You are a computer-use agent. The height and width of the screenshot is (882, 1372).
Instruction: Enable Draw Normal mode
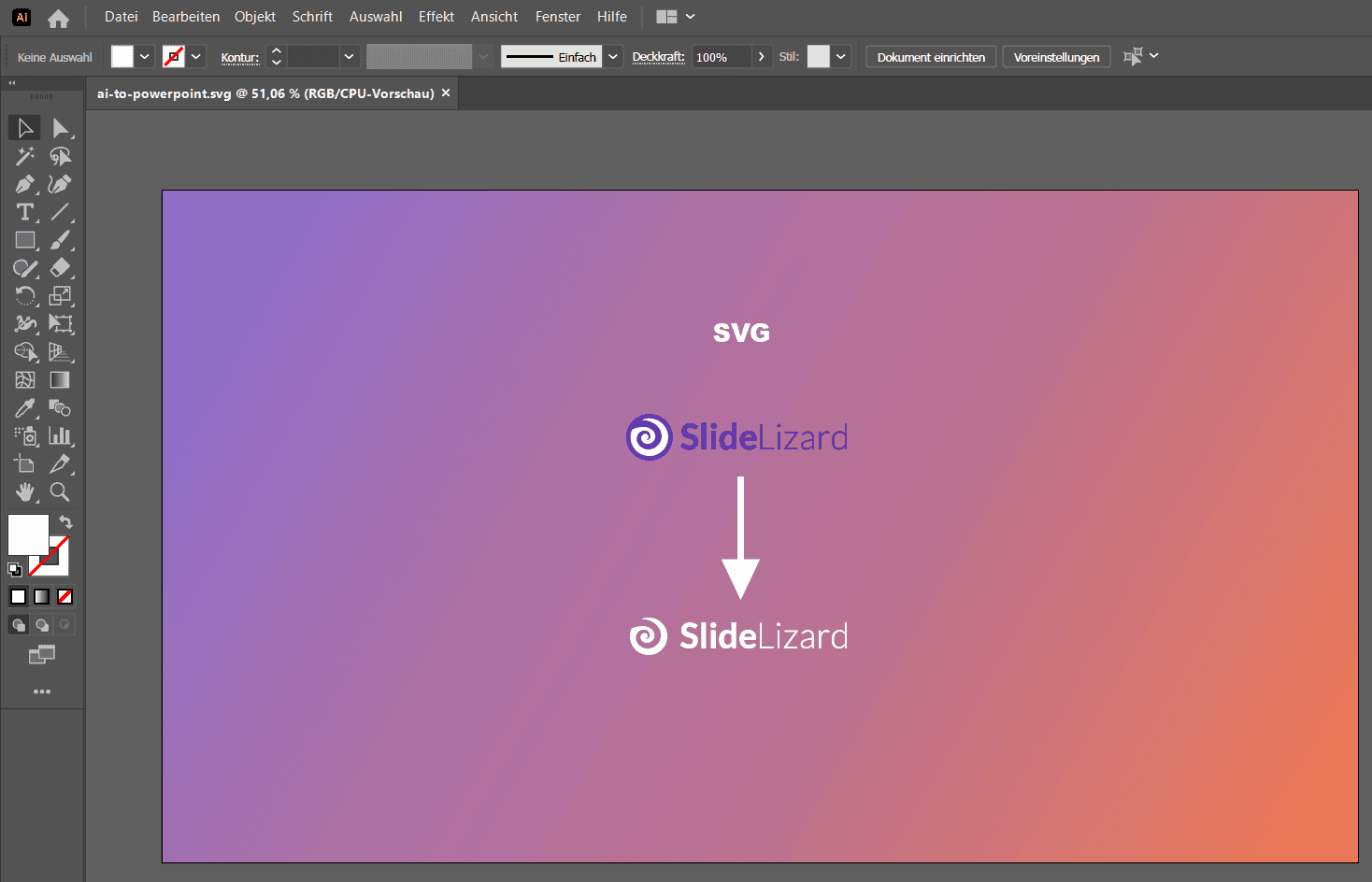pyautogui.click(x=18, y=624)
